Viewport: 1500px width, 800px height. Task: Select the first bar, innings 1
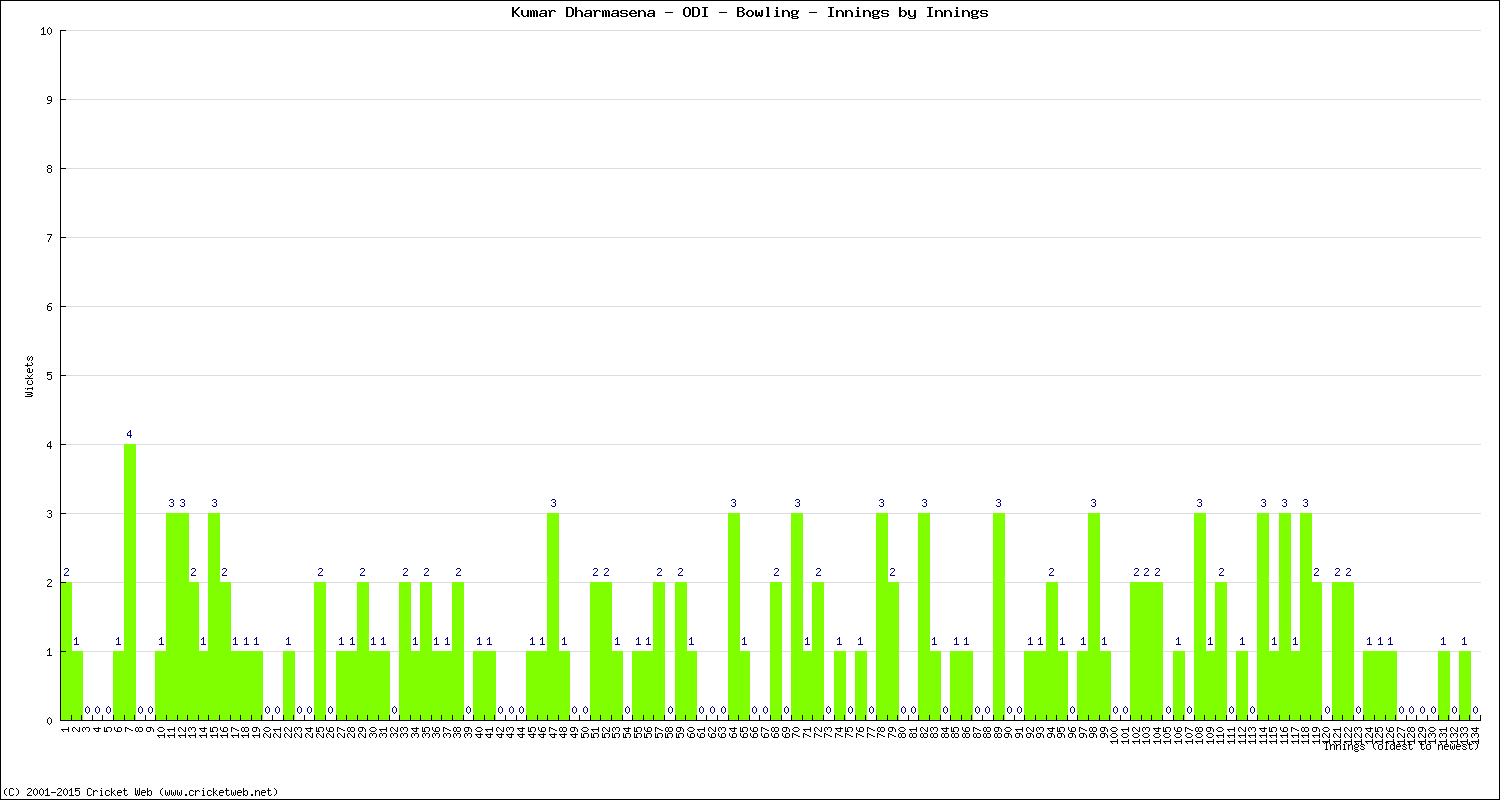[66, 651]
